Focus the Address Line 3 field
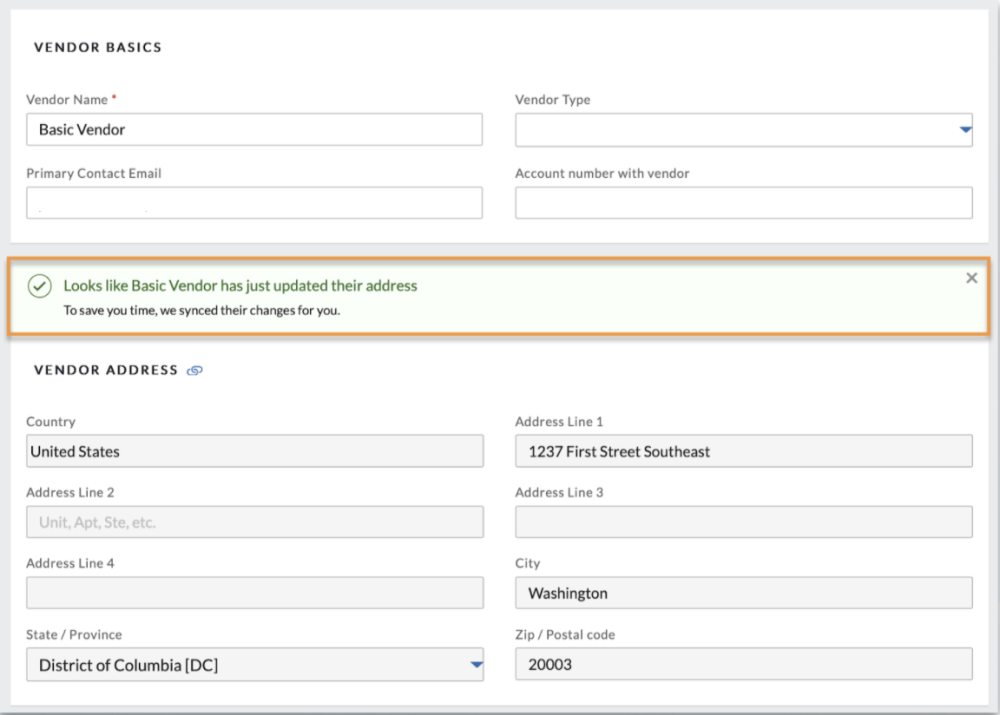 coord(743,522)
